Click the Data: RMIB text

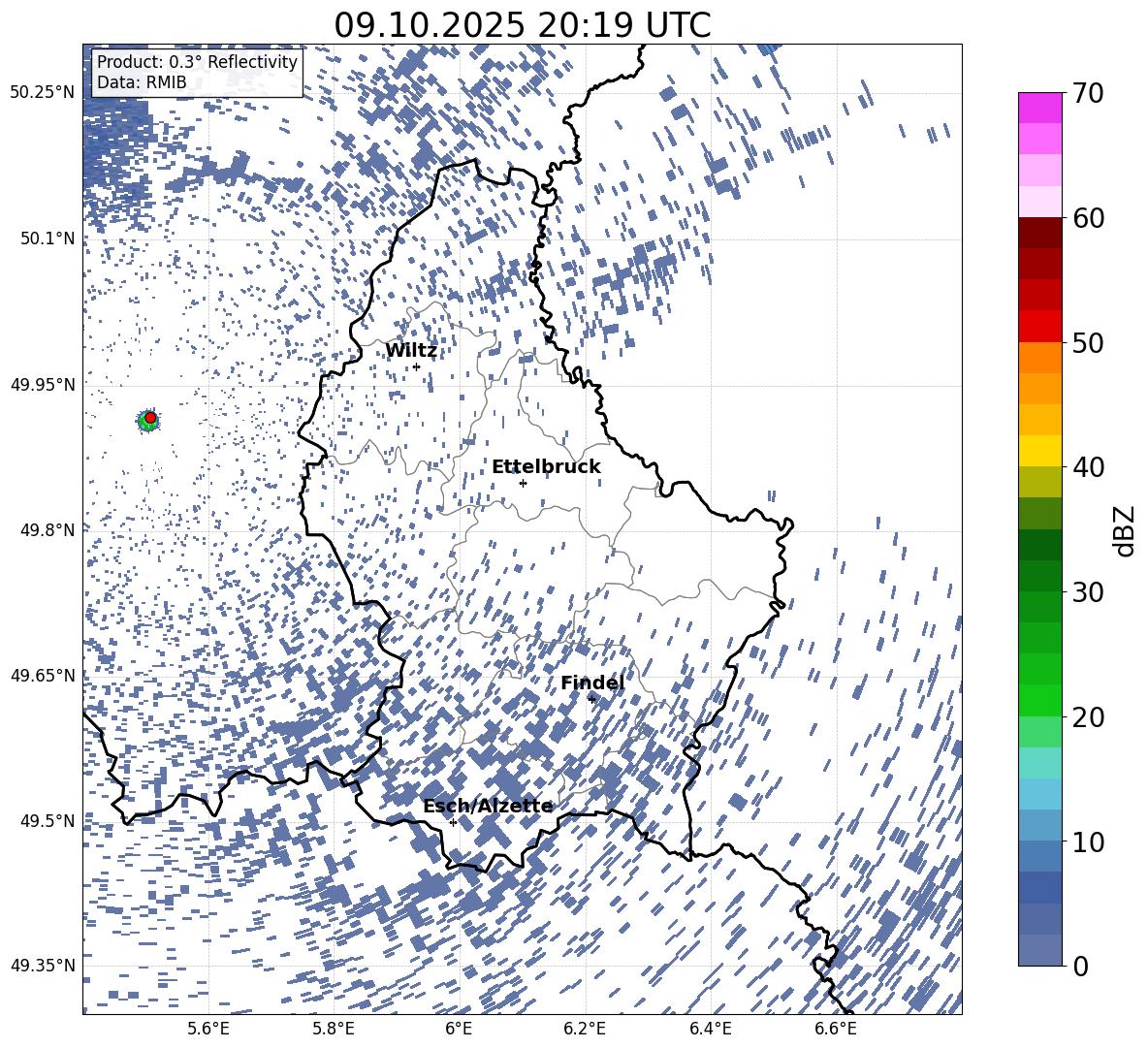(x=142, y=82)
